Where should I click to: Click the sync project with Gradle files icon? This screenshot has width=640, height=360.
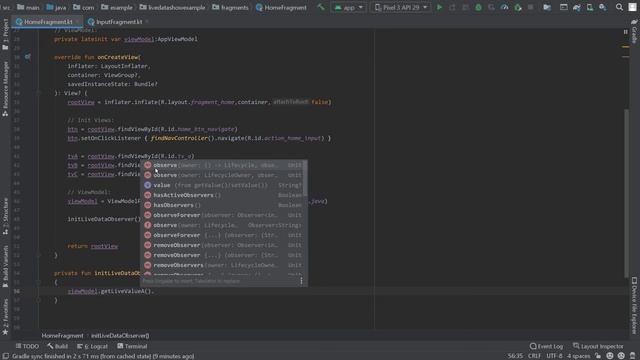(577, 7)
